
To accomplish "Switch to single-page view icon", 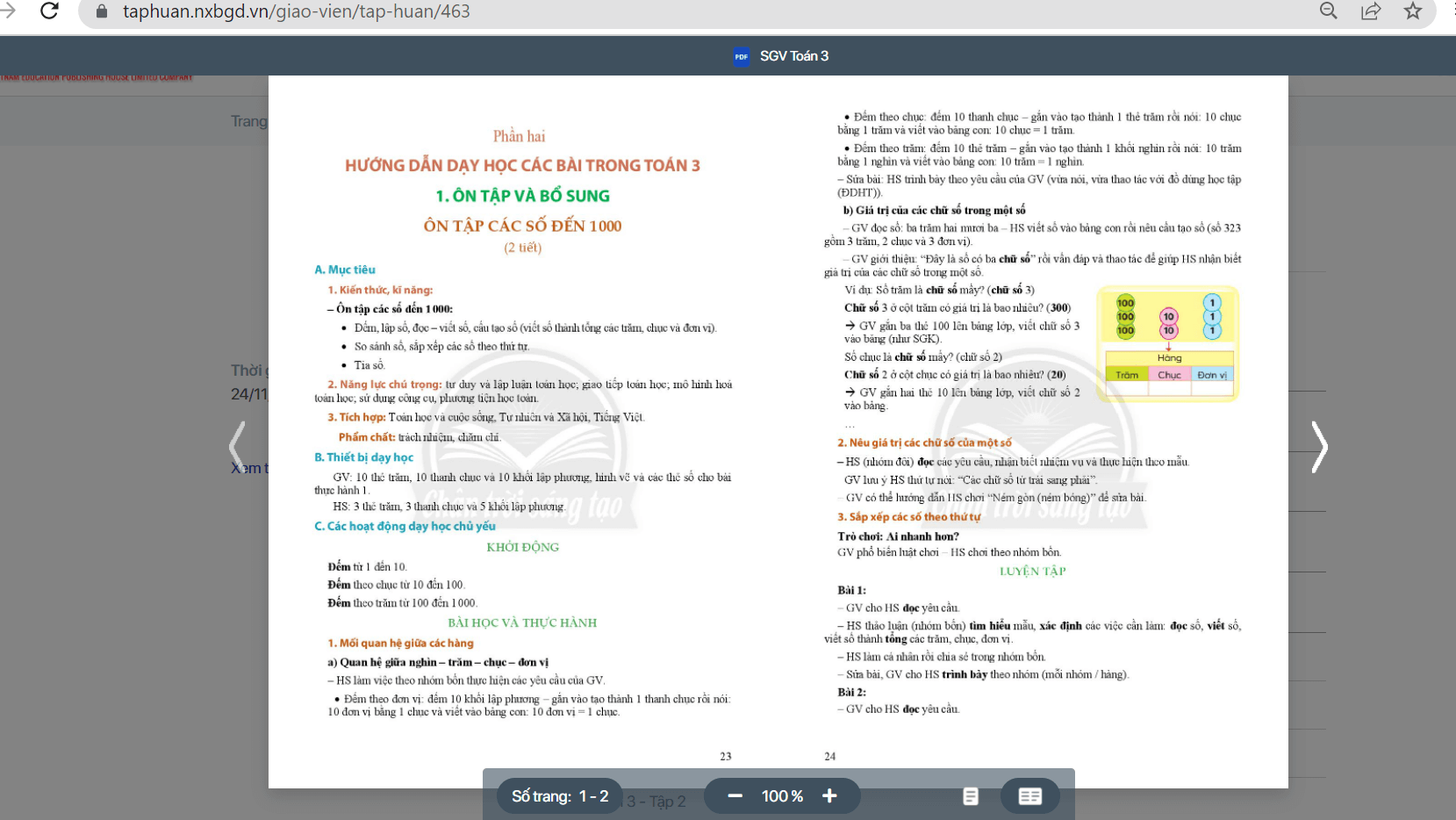I will tap(971, 796).
